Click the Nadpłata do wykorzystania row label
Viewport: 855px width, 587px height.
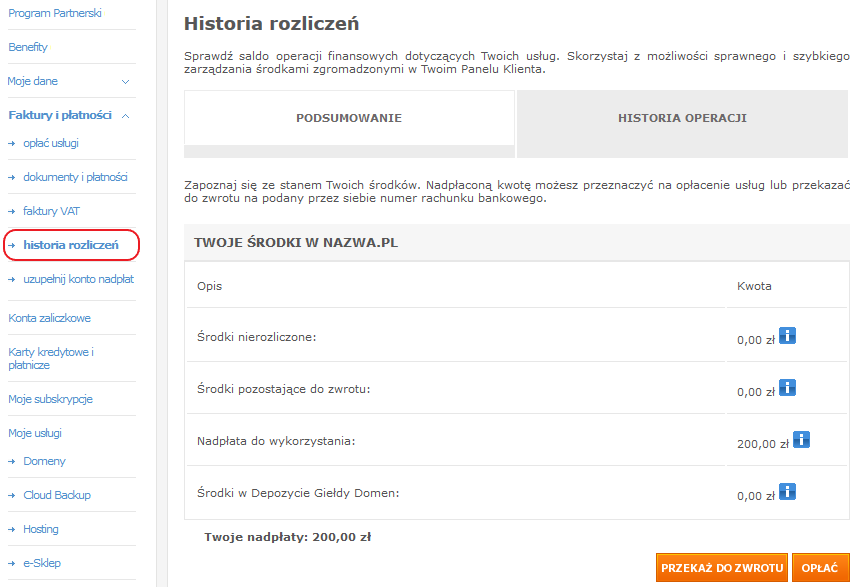point(276,441)
